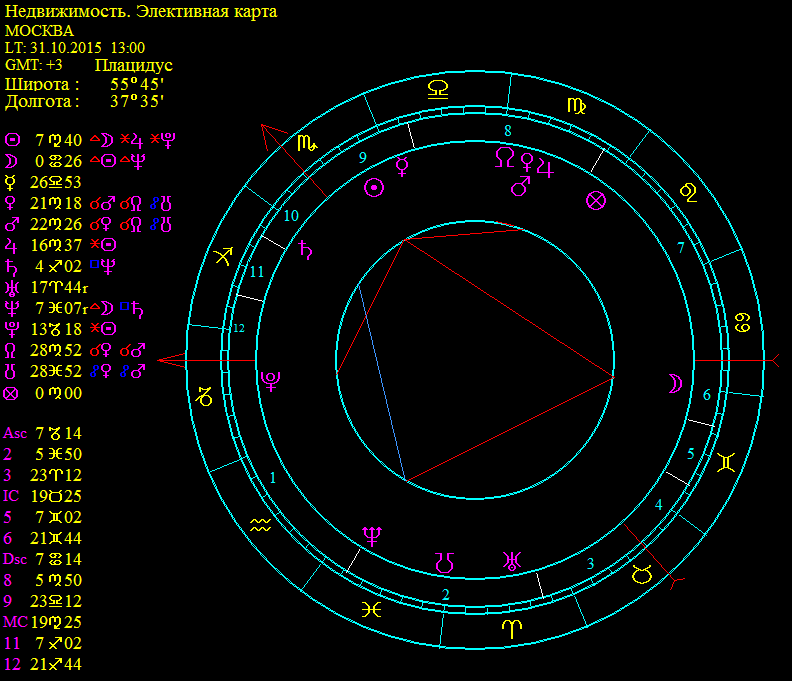Screen dimensions: 792x681
Task: Select the Moon crescent in the chart wheel
Action: coord(675,383)
